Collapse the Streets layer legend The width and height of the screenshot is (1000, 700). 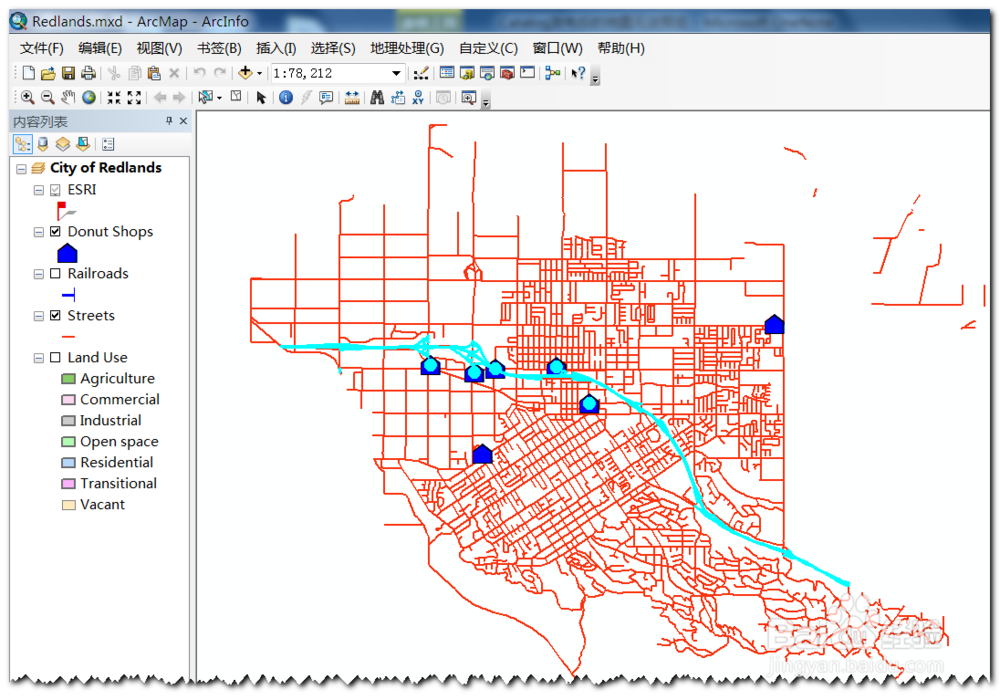coord(39,316)
